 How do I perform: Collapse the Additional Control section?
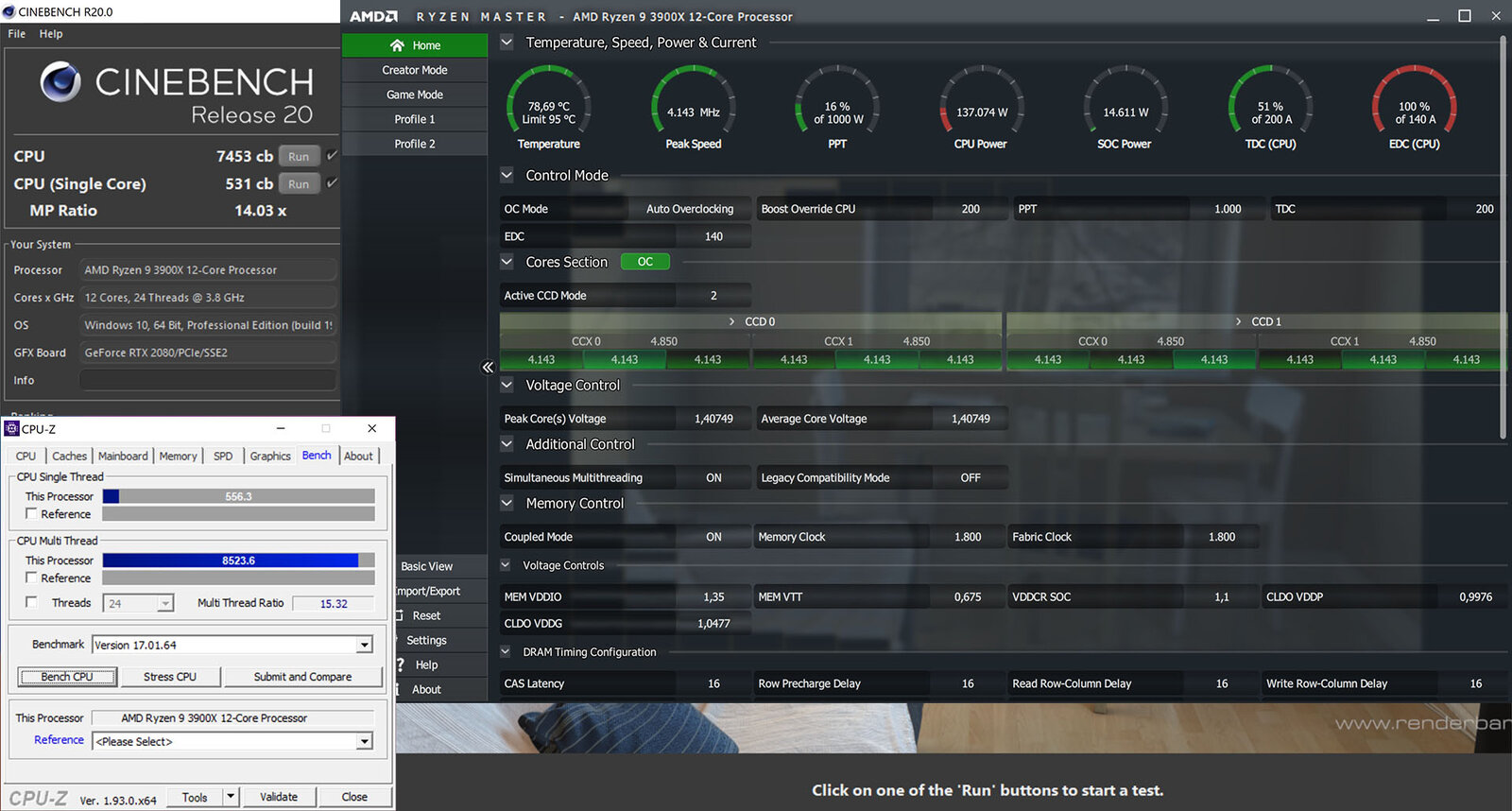[x=507, y=444]
